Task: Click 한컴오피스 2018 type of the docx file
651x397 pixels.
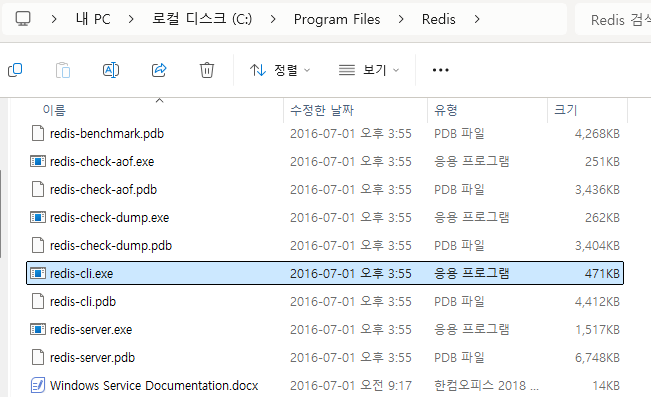Action: click(x=486, y=385)
